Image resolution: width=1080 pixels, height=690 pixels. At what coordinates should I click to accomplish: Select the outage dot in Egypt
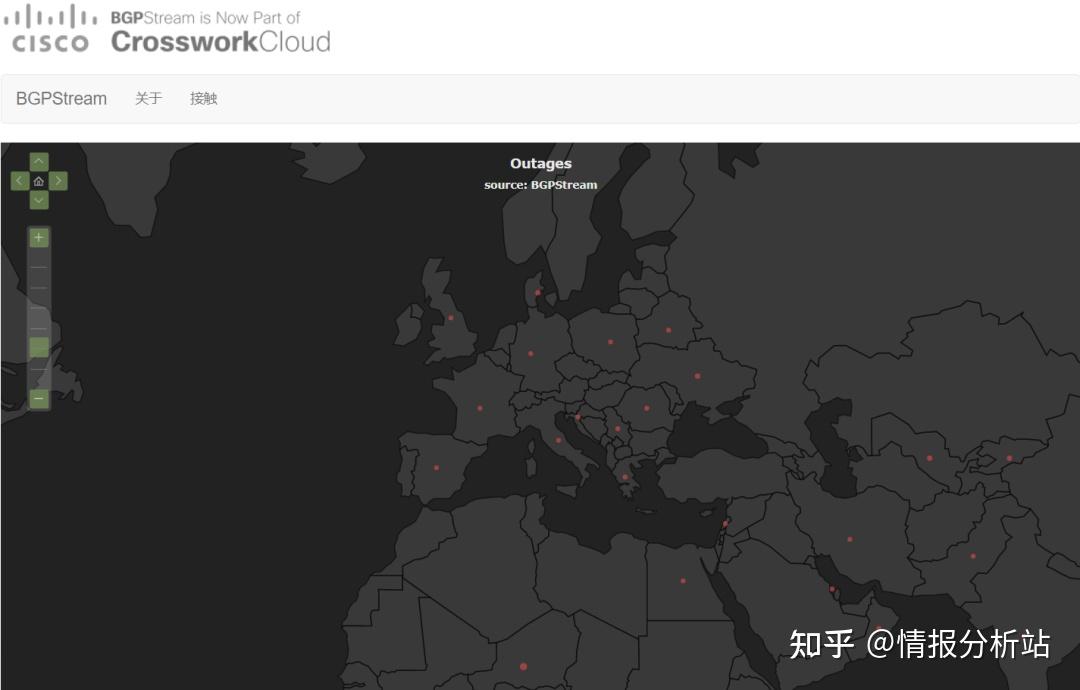click(683, 581)
